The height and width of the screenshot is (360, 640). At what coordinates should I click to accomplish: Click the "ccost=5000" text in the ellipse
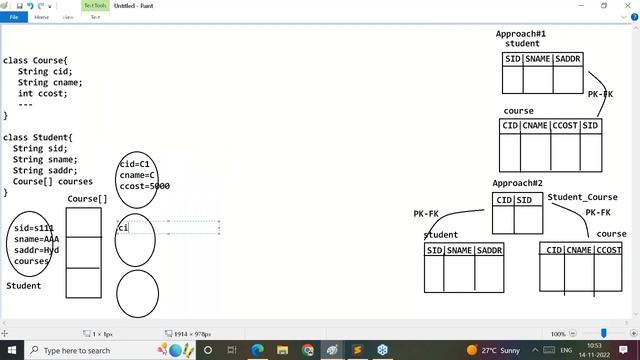click(x=144, y=186)
